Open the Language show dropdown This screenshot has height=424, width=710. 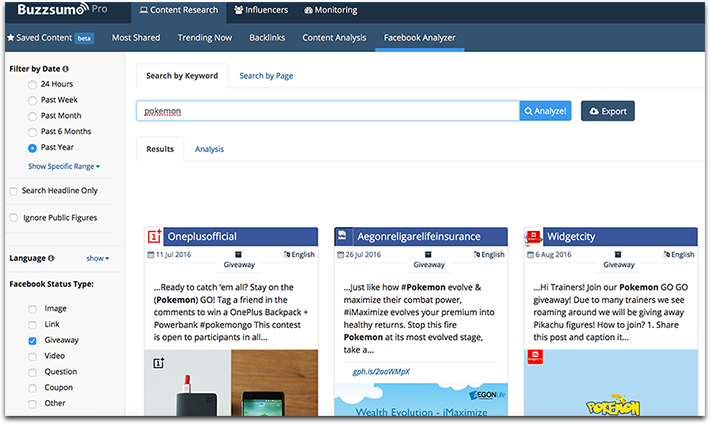(97, 258)
